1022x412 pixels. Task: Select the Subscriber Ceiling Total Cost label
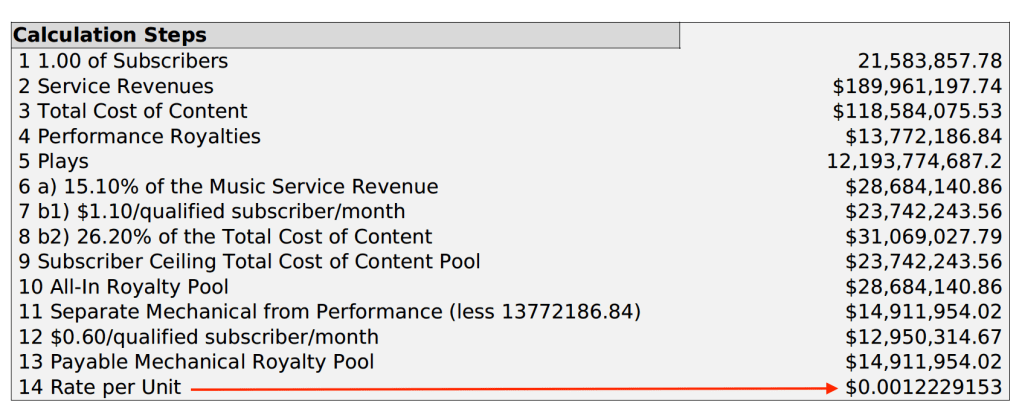tap(249, 261)
